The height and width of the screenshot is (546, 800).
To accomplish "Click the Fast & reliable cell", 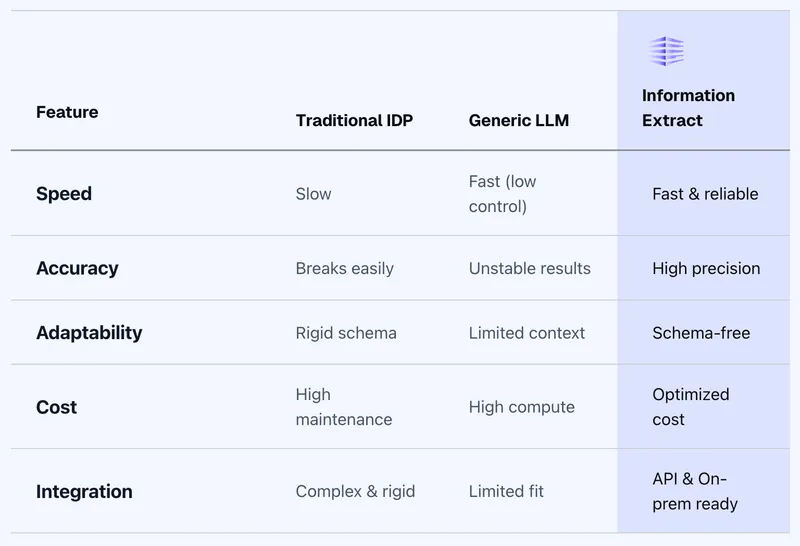I will (x=705, y=194).
